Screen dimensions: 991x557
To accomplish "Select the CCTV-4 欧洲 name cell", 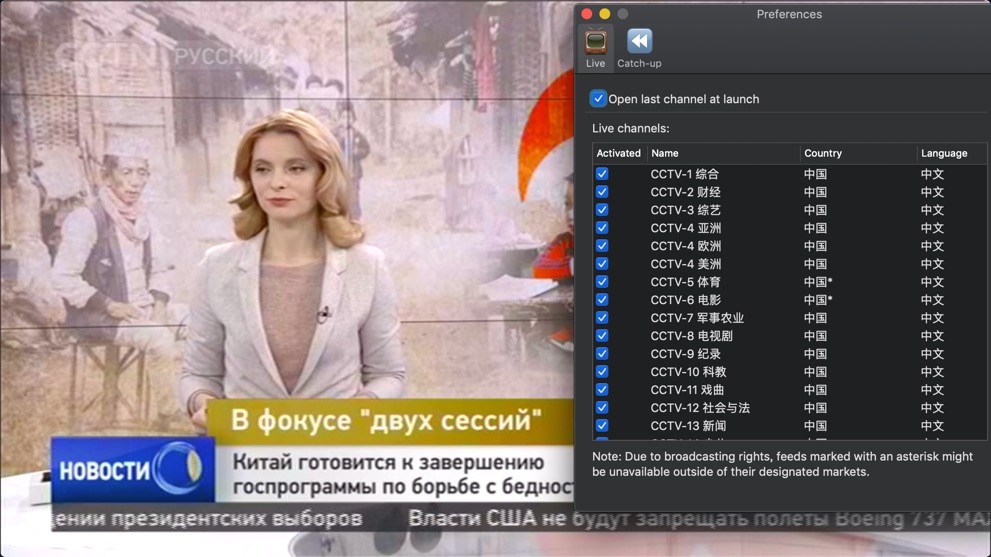I will [686, 246].
